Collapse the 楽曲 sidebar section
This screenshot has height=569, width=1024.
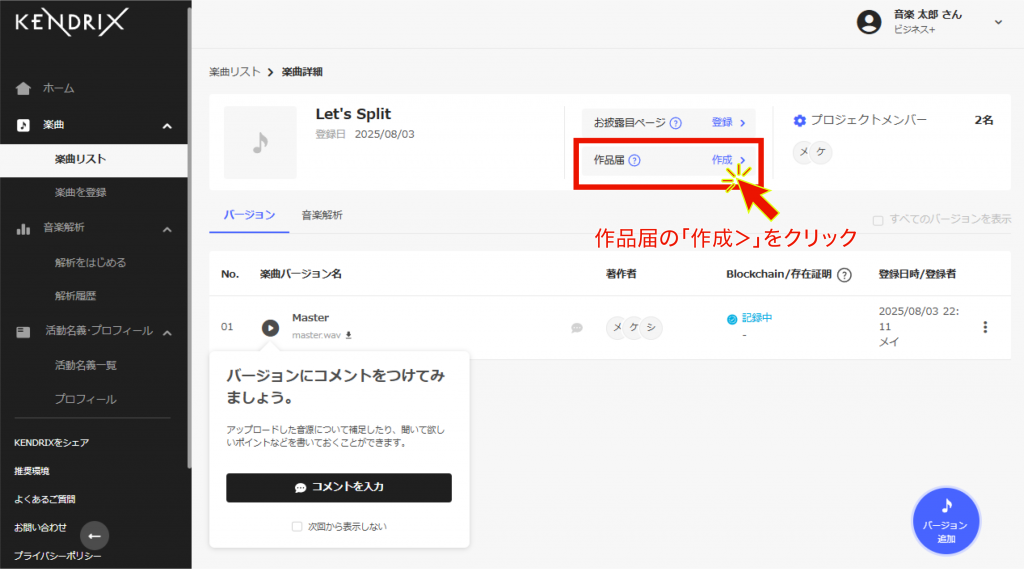(167, 125)
